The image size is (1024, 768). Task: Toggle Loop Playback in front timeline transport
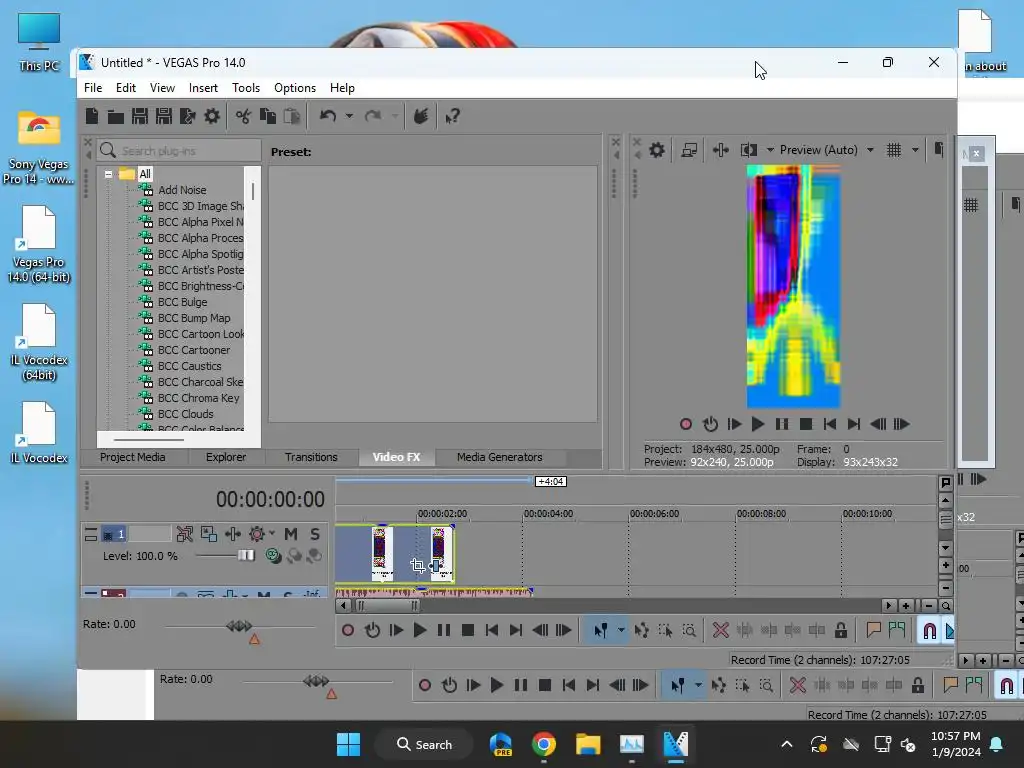(x=372, y=630)
